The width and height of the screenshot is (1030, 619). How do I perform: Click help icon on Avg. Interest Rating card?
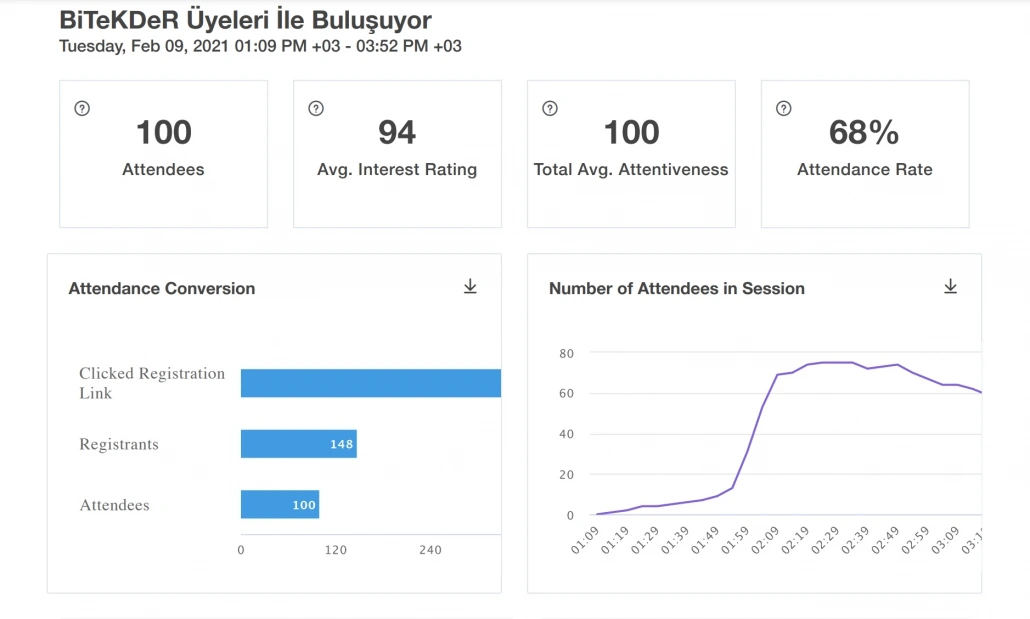316,108
